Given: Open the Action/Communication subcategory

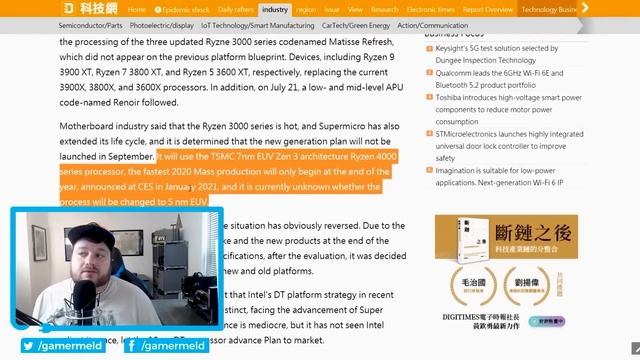Looking at the screenshot, I should pos(433,25).
